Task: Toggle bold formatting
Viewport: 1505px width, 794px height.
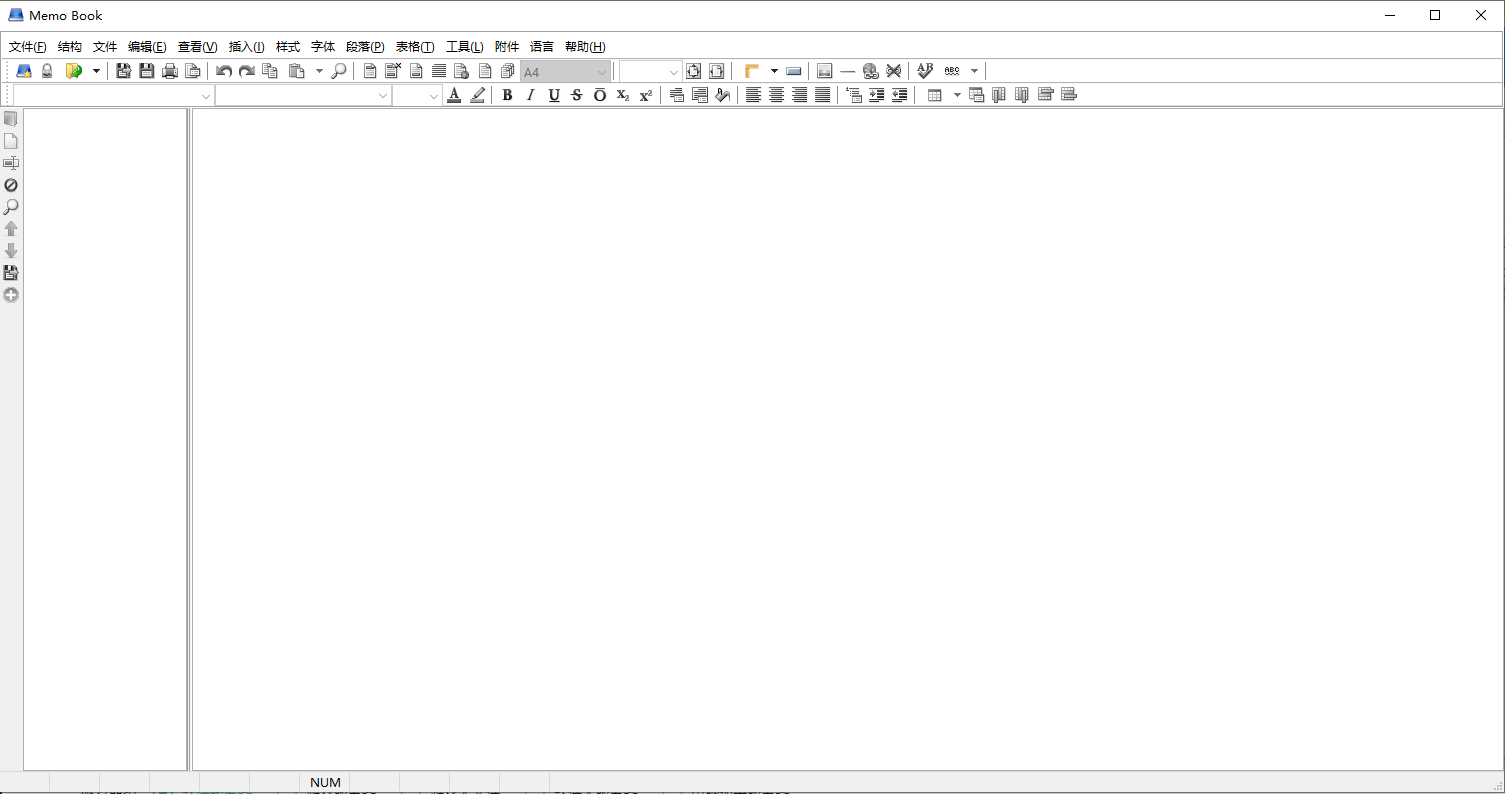Action: pos(507,95)
